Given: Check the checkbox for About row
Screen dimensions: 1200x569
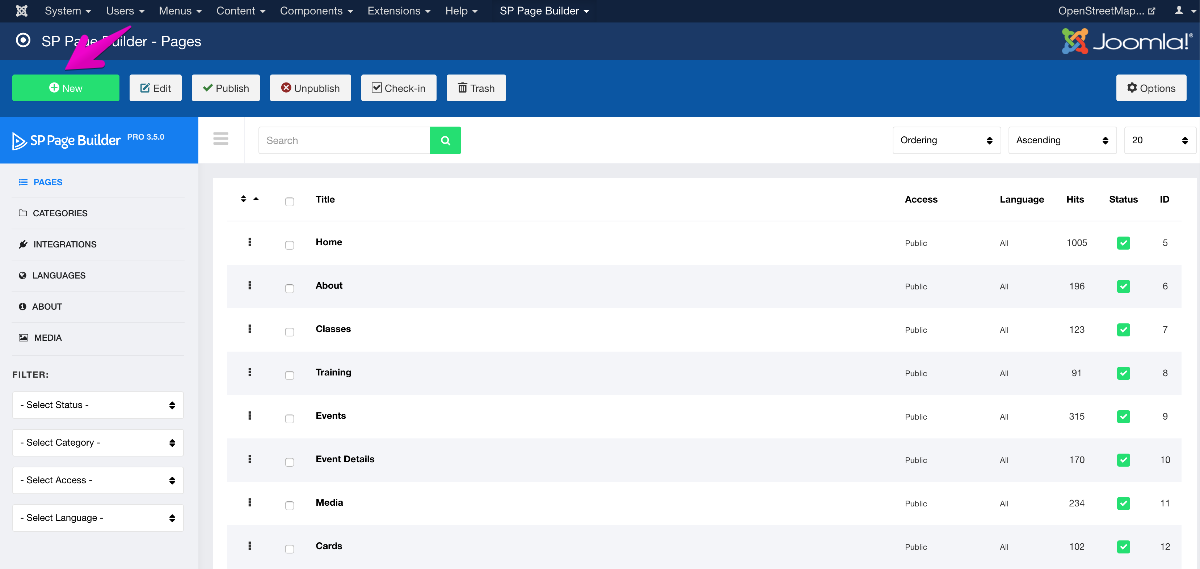Looking at the screenshot, I should [289, 288].
